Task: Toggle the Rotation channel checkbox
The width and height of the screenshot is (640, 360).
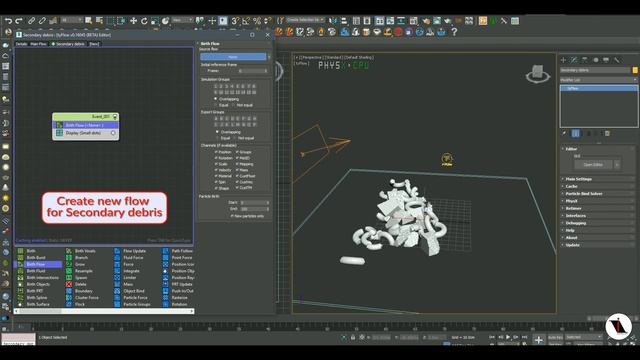Action: tap(216, 158)
